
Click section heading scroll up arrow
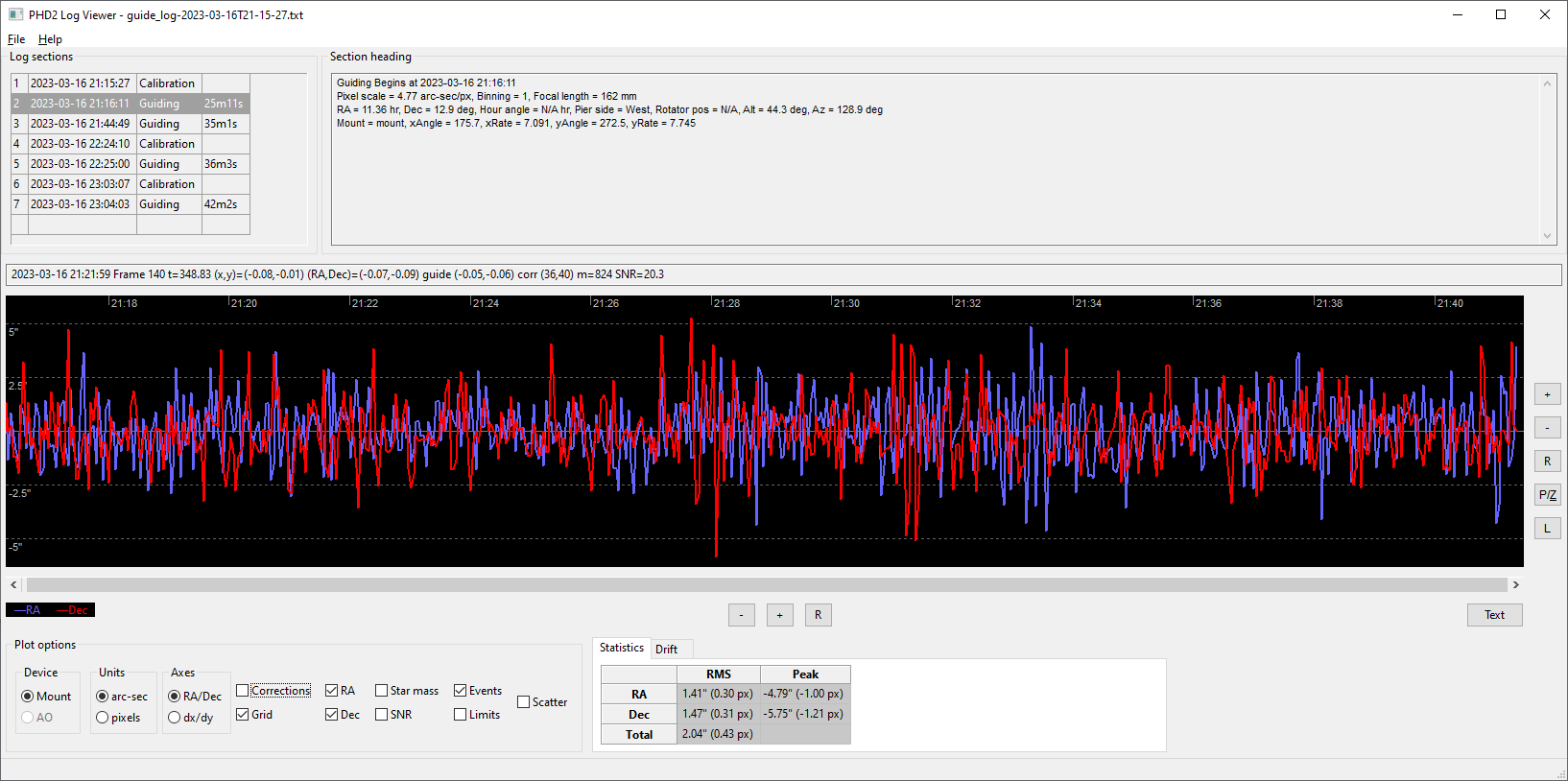click(x=1547, y=83)
